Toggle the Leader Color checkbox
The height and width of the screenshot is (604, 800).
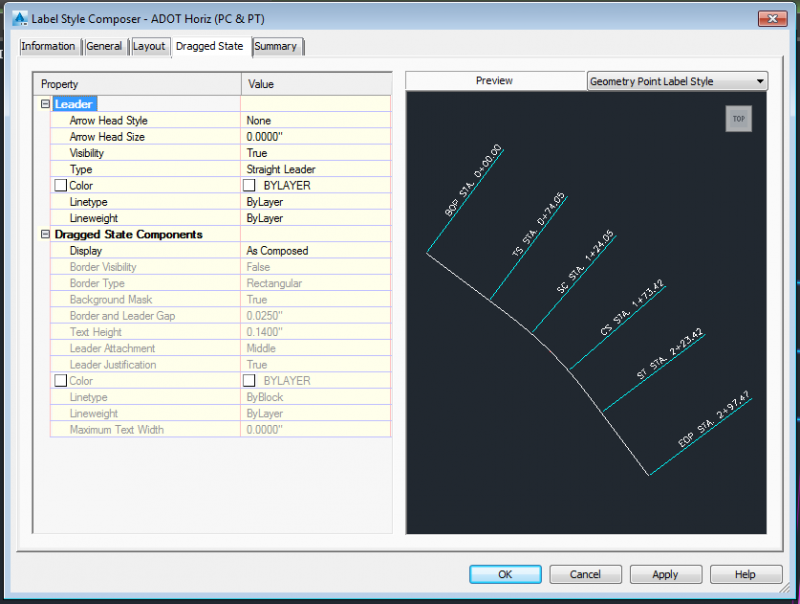(x=58, y=185)
